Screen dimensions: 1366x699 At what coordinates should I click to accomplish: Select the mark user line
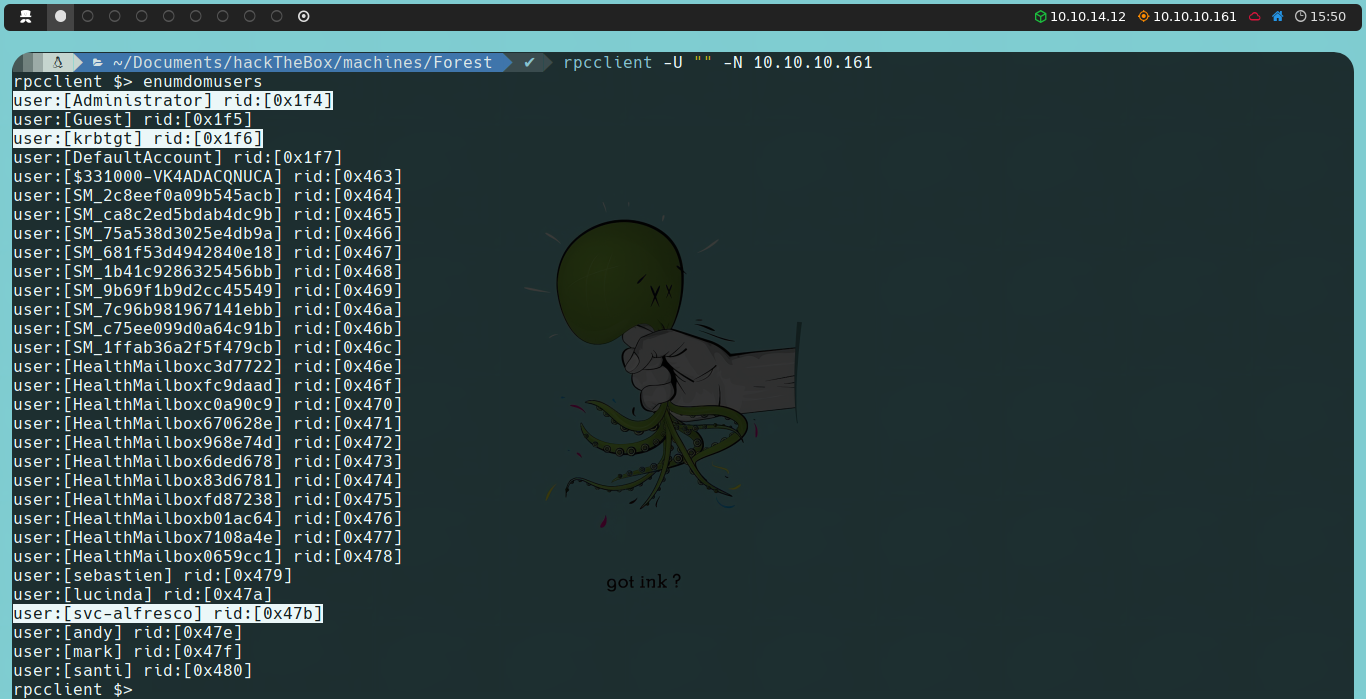pos(128,651)
